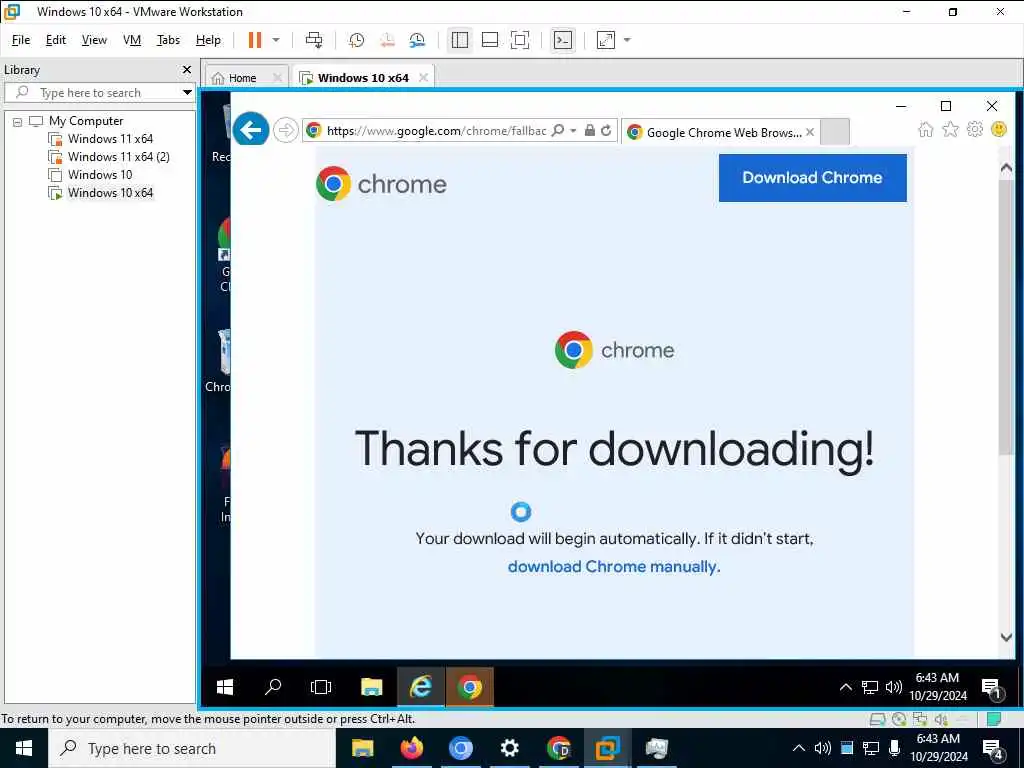
Task: Send Ctrl+Alt+Del to the virtual machine
Action: click(x=314, y=40)
